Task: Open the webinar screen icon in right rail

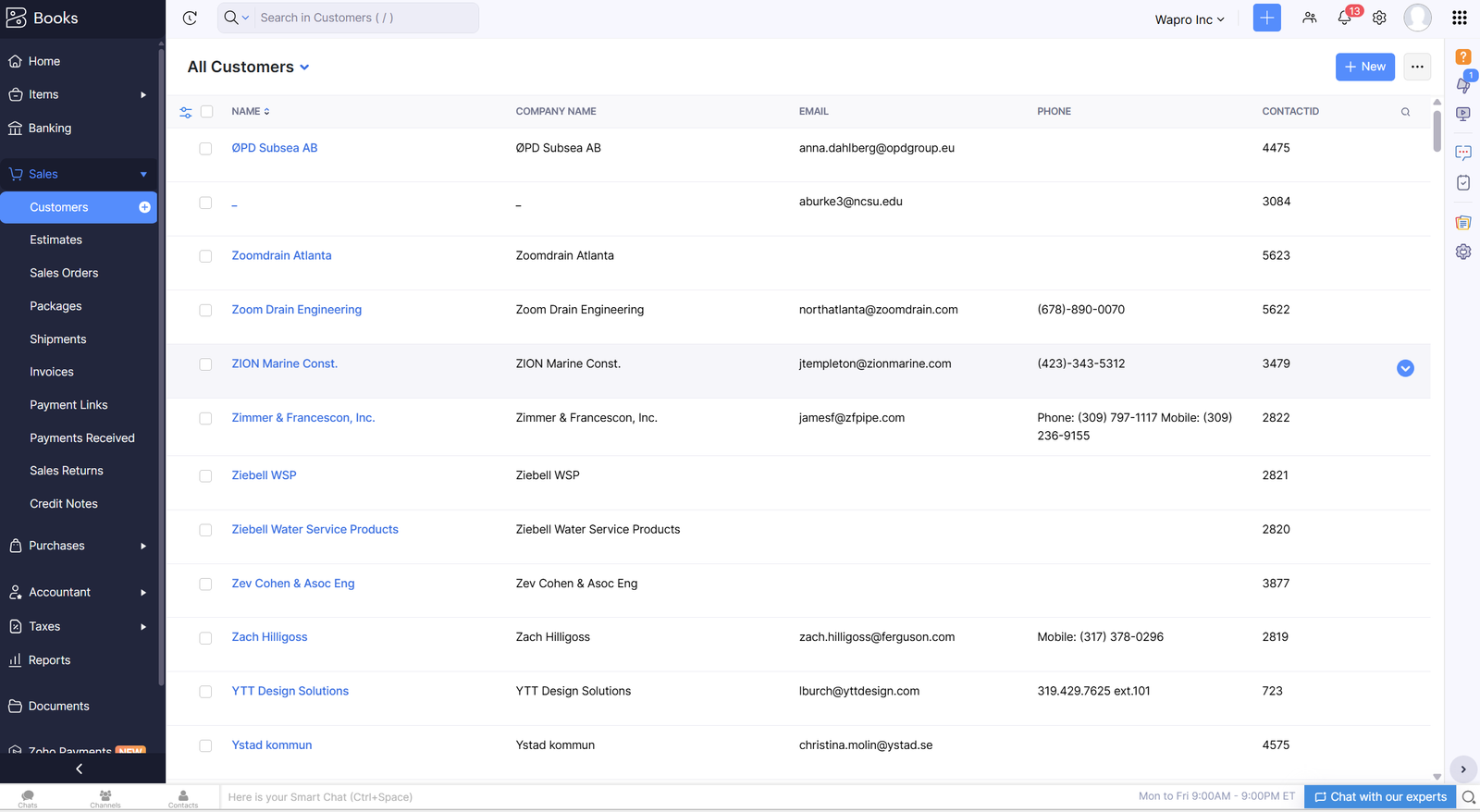Action: 1463,115
